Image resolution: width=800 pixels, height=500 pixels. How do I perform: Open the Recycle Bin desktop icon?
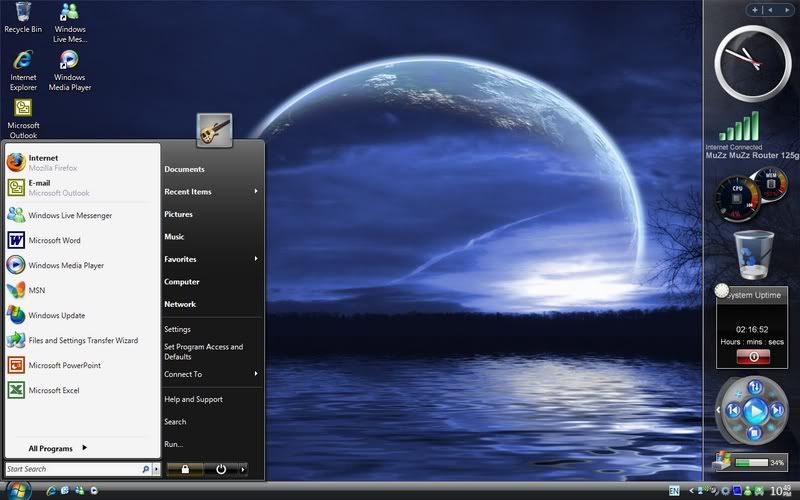click(23, 16)
